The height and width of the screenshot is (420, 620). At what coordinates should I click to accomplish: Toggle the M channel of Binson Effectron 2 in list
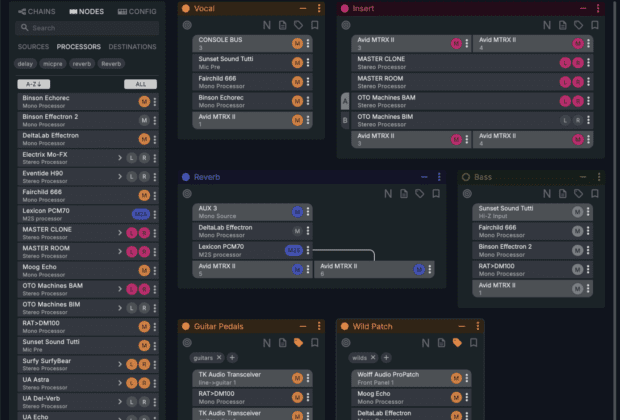pyautogui.click(x=144, y=120)
